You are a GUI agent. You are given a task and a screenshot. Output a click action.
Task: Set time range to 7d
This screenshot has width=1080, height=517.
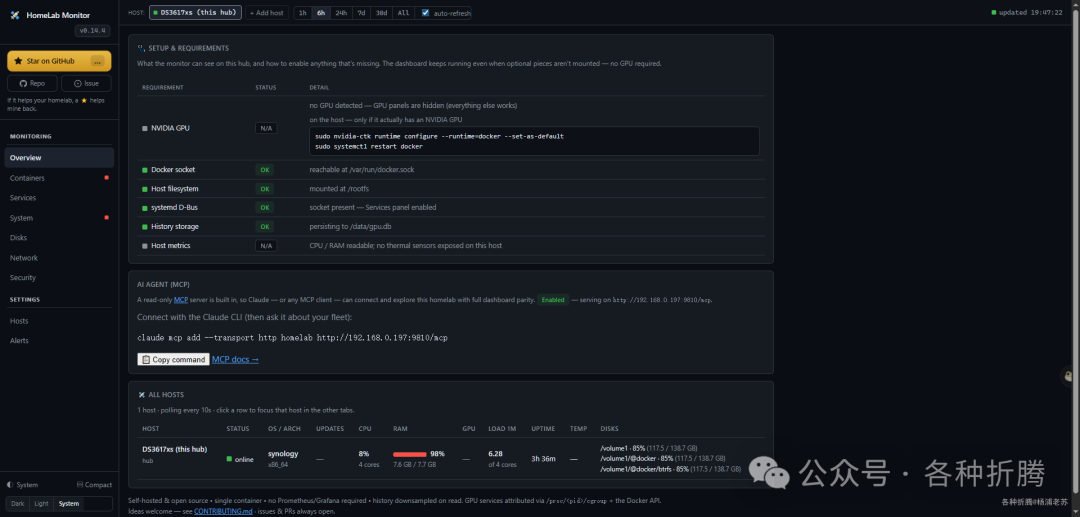[361, 12]
